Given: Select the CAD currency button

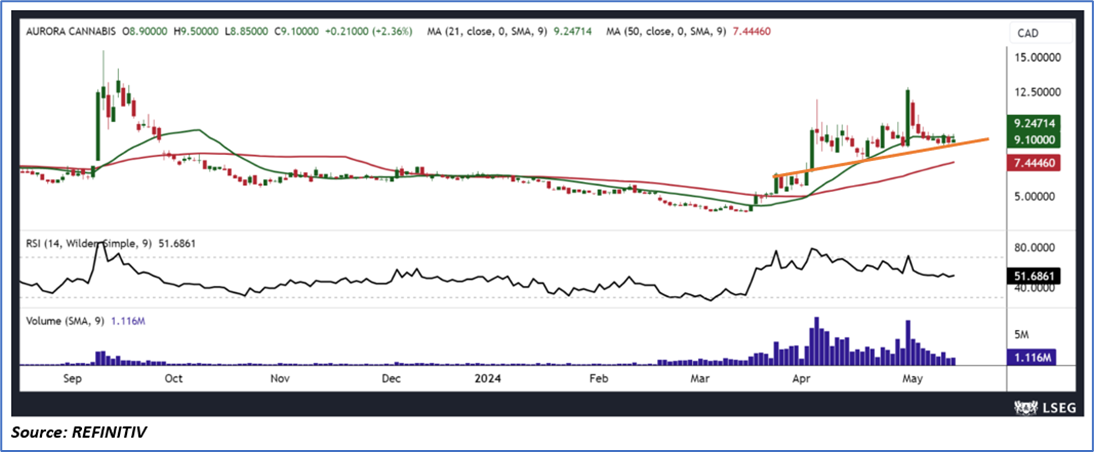Looking at the screenshot, I should [x=1041, y=32].
